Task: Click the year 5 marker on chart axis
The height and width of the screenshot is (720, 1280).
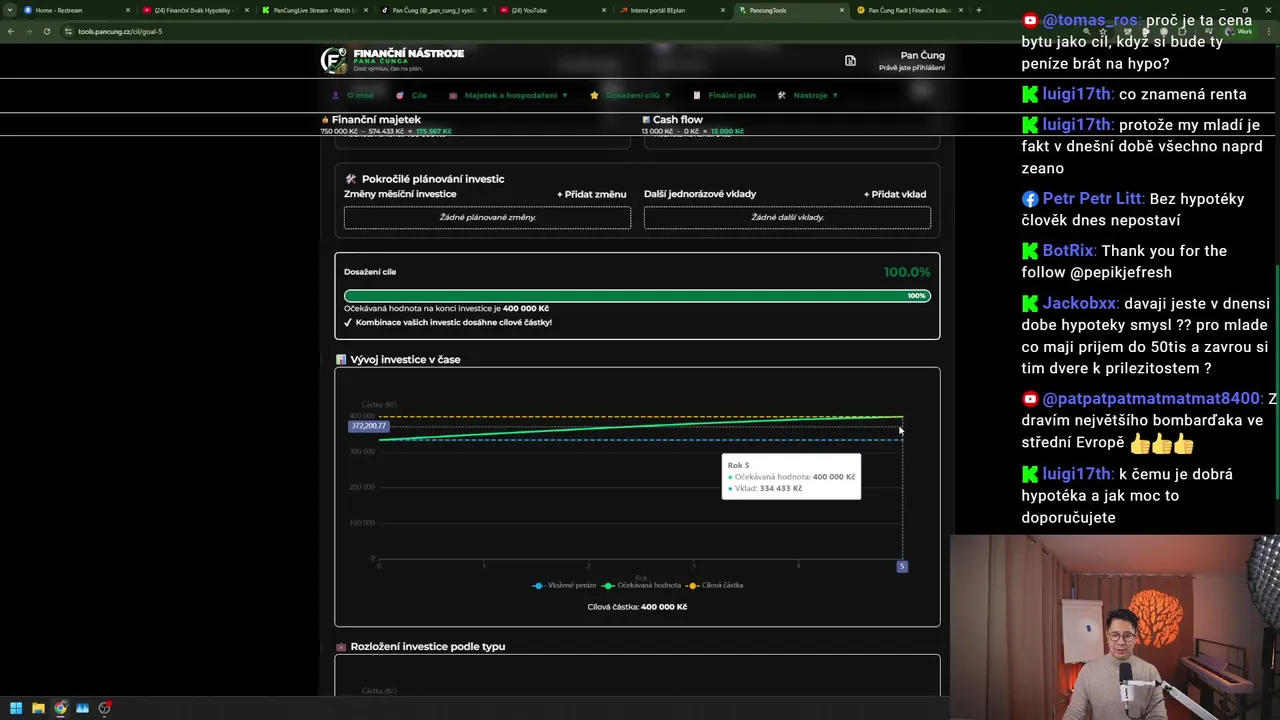Action: [x=902, y=566]
